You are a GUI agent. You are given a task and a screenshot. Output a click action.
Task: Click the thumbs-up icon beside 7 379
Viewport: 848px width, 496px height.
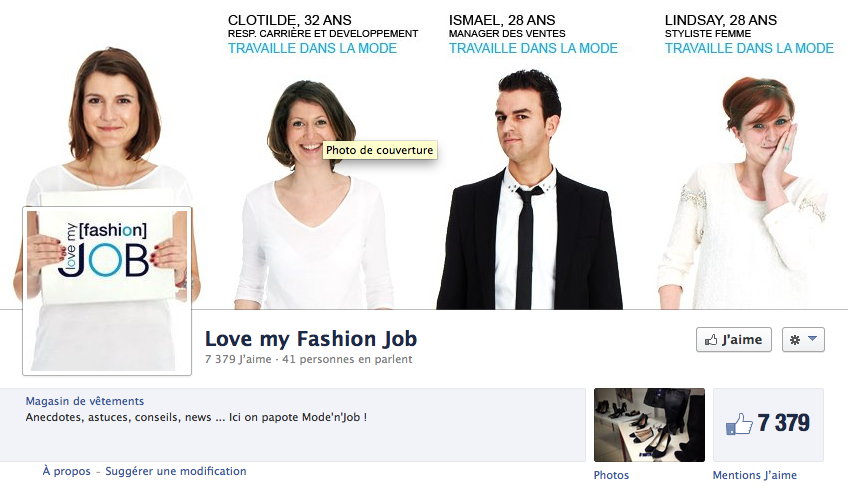click(x=738, y=424)
